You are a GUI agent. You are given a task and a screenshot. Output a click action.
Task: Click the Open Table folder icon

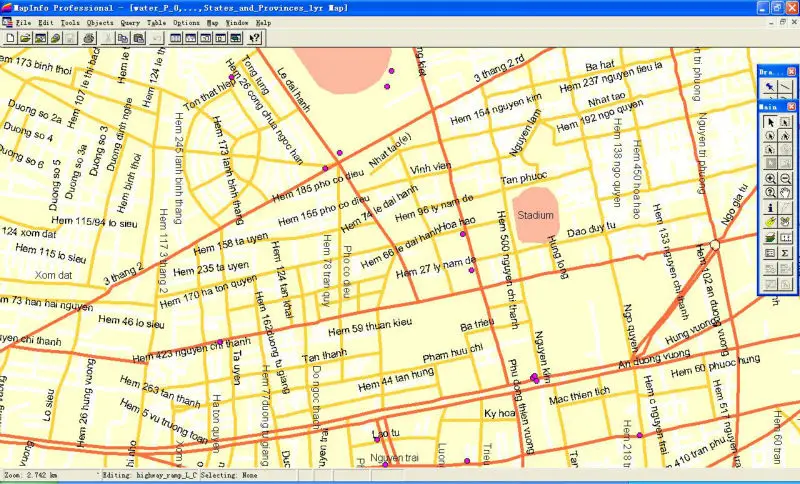(x=25, y=38)
